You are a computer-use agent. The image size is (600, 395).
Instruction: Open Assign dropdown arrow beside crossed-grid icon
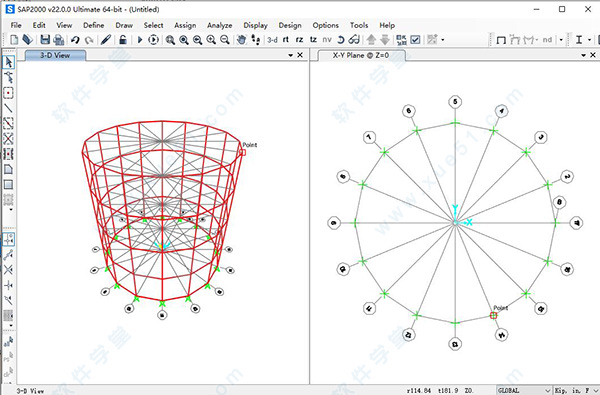443,39
